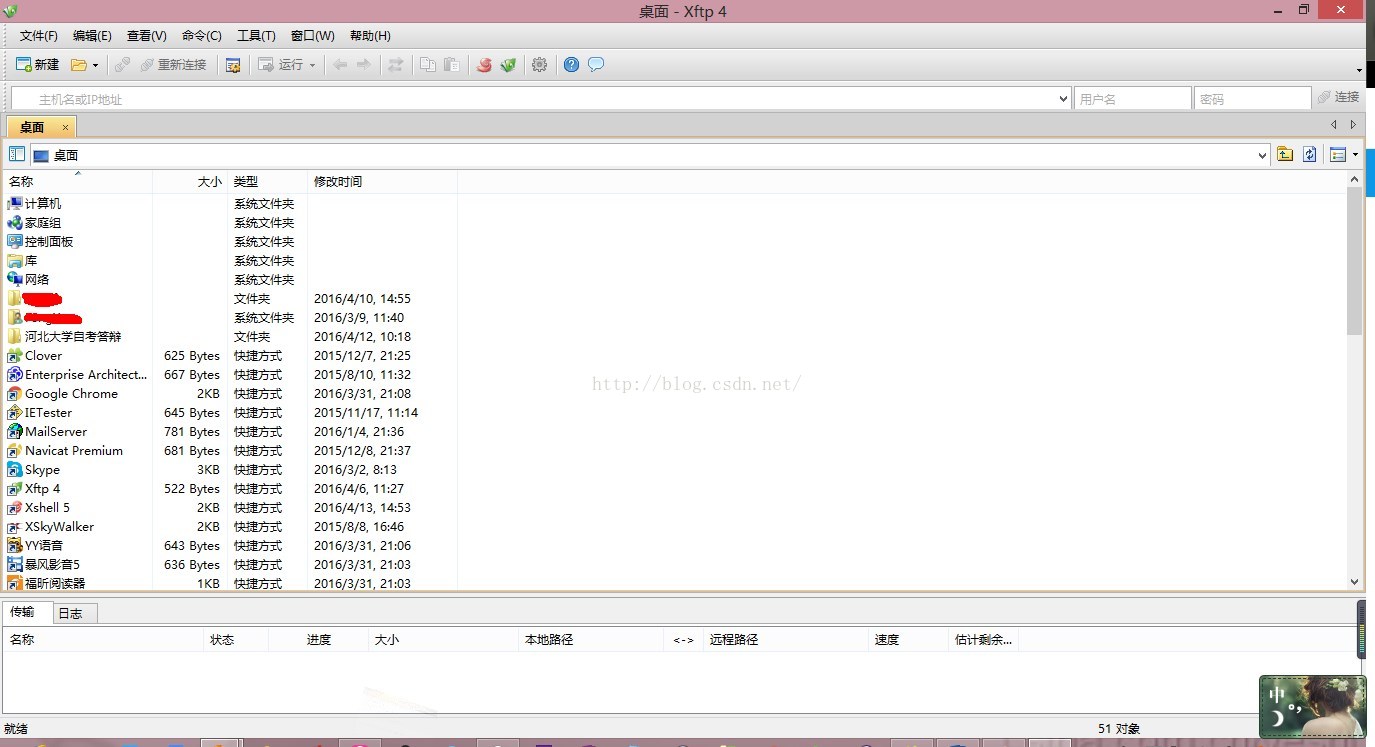Screen dimensions: 1375x747
Task: Click the Clover shortcut icon
Action: 14,355
